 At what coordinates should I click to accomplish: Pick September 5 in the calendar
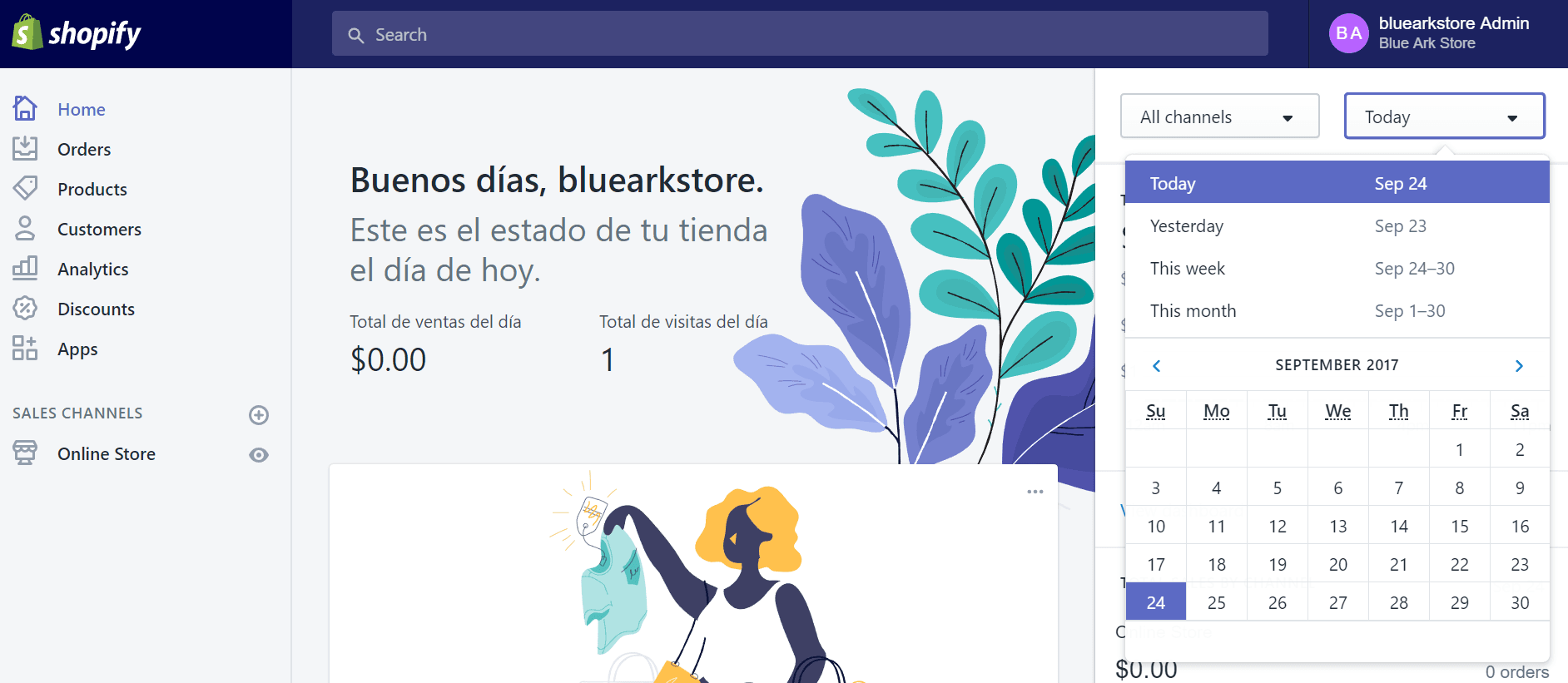click(1278, 487)
